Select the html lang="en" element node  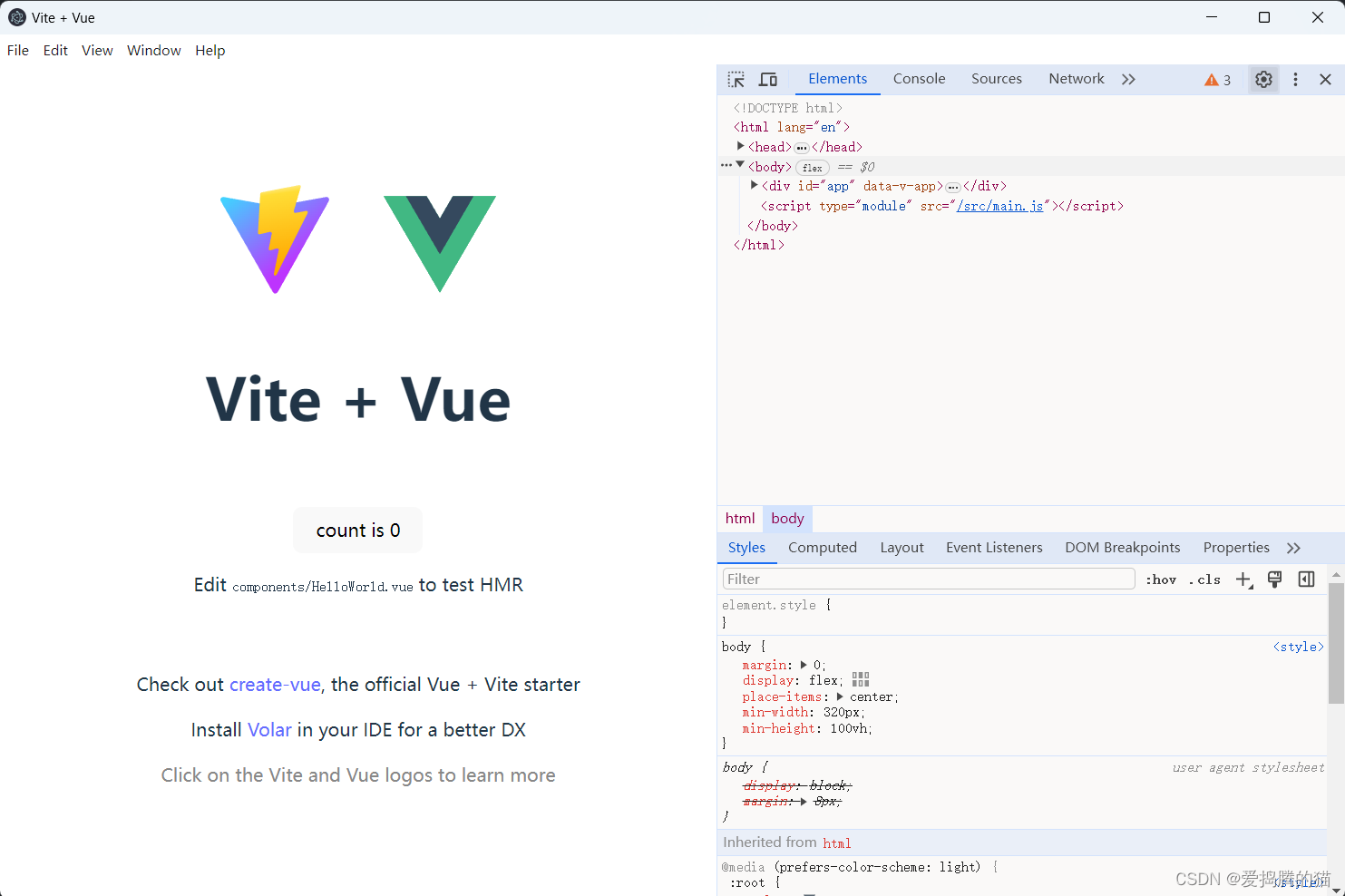(792, 127)
